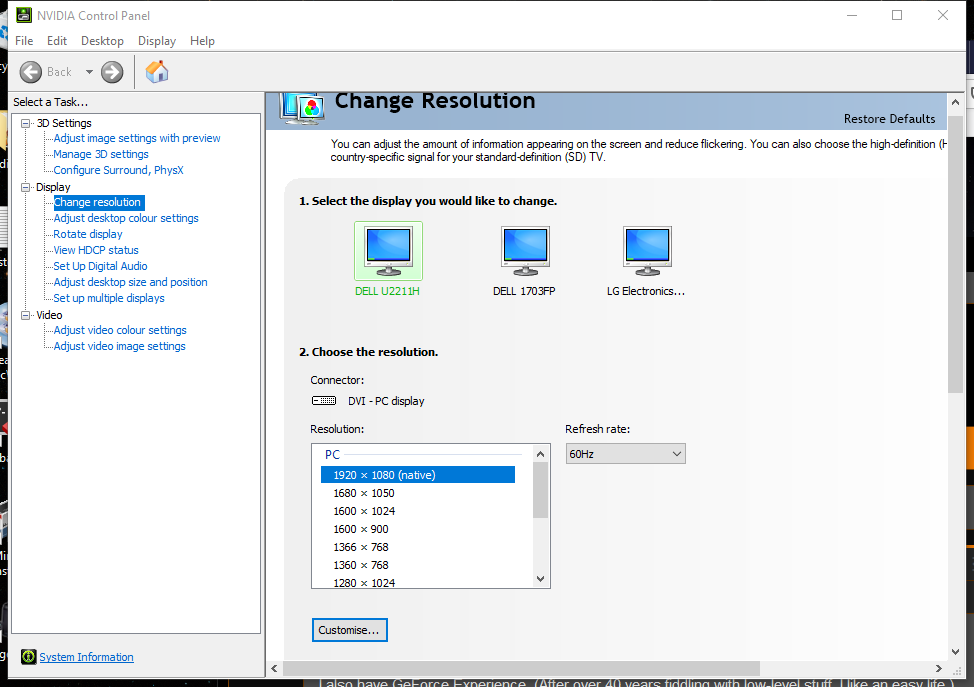Click the Back arrow icon
Viewport: 974px width, 687px height.
click(x=30, y=72)
